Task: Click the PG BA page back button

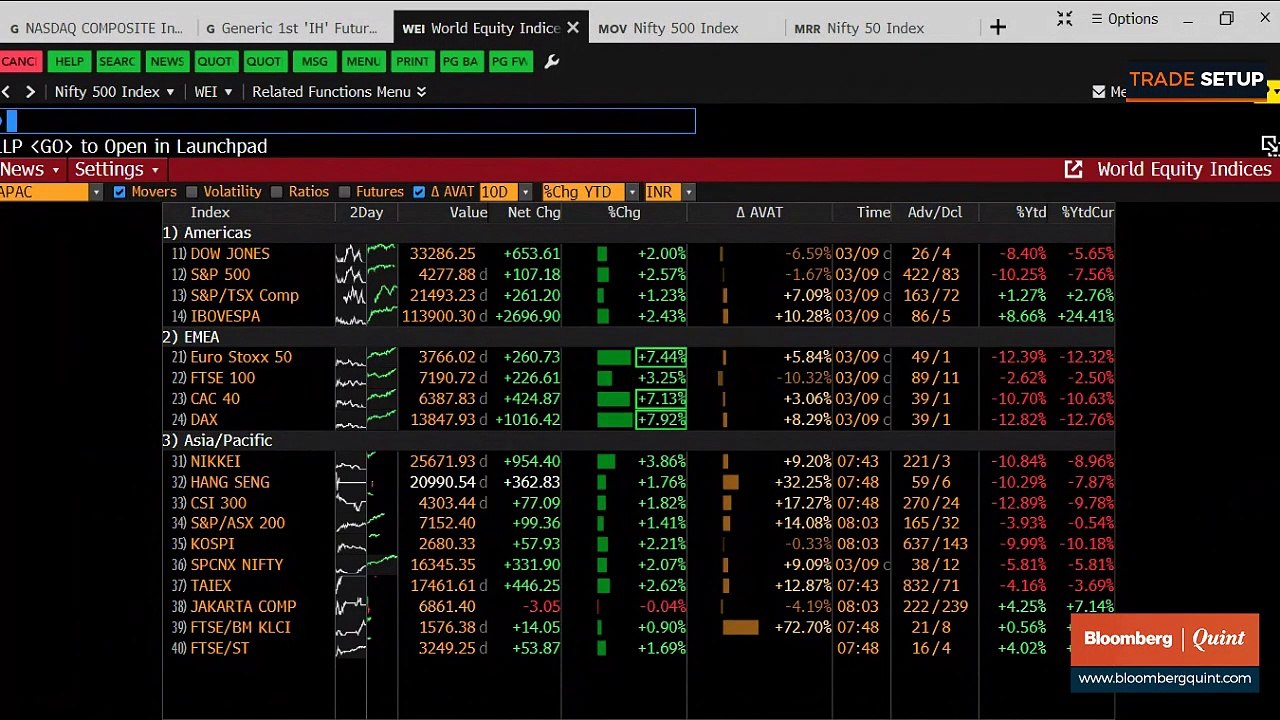Action: click(x=460, y=62)
